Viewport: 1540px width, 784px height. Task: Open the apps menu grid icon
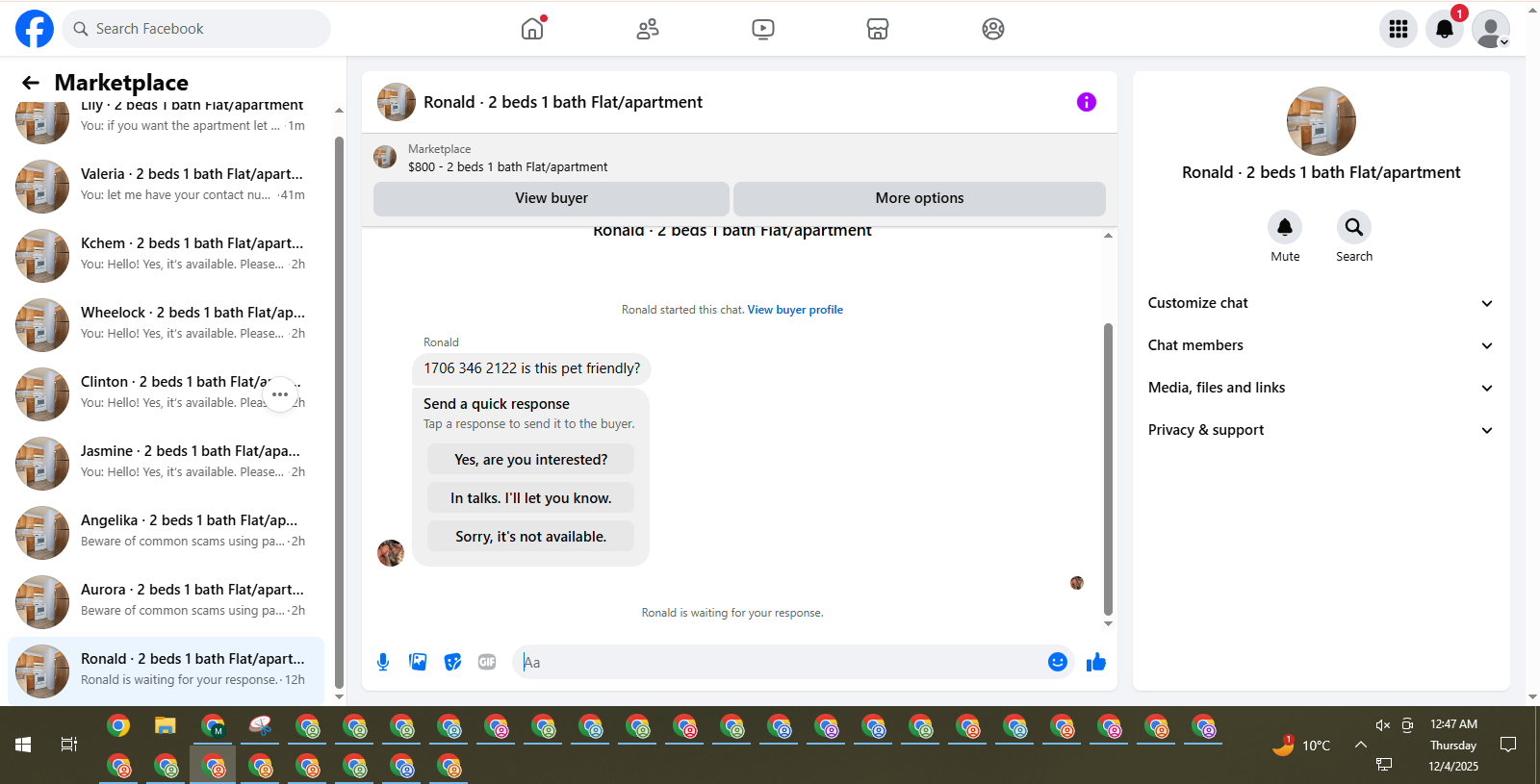1399,29
